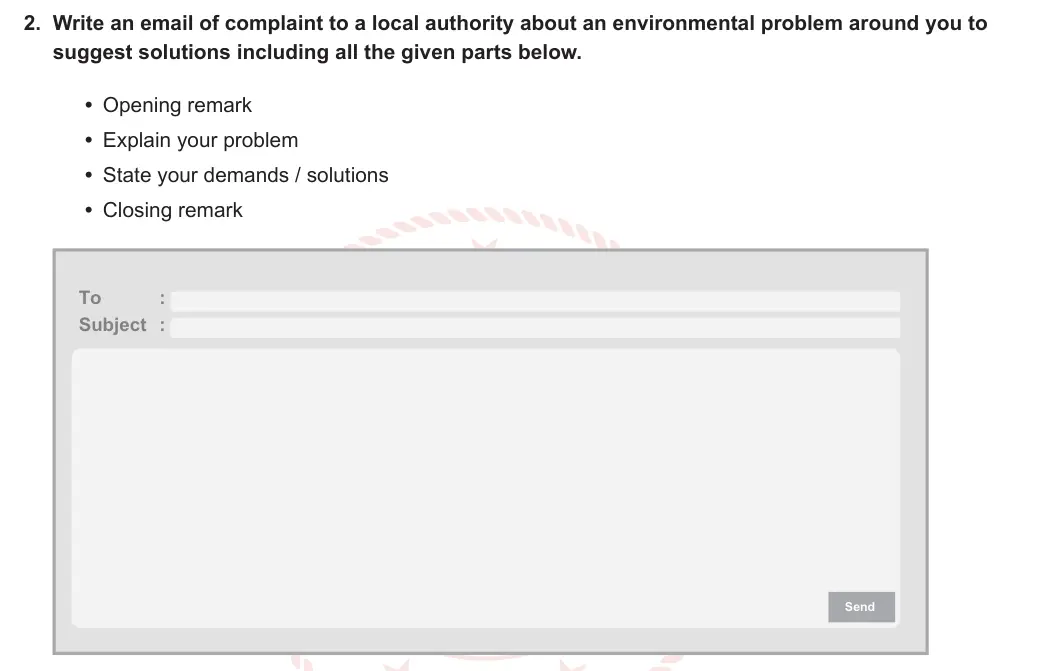1053x671 pixels.
Task: Click the instruction line starting "Write an email"
Action: click(520, 24)
